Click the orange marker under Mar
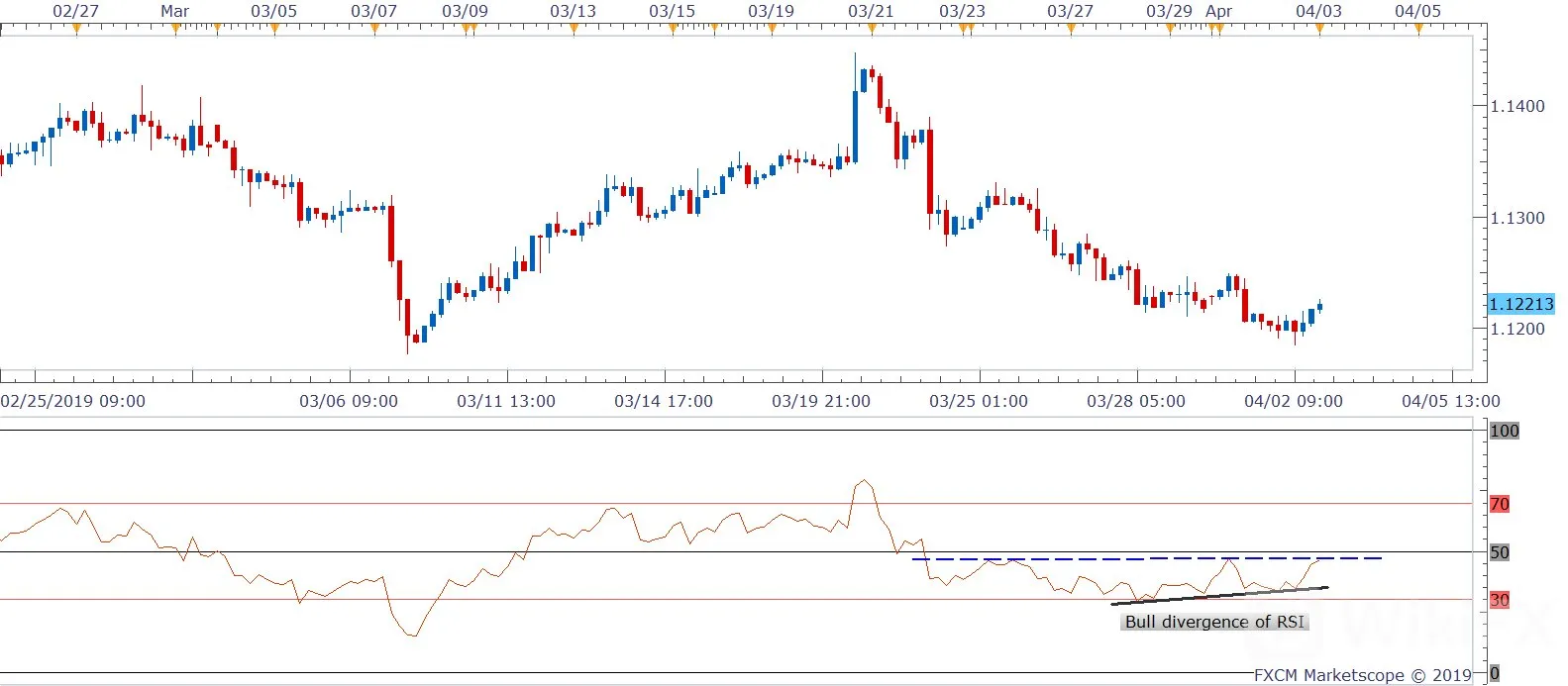This screenshot has height=686, width=1568. click(x=175, y=29)
